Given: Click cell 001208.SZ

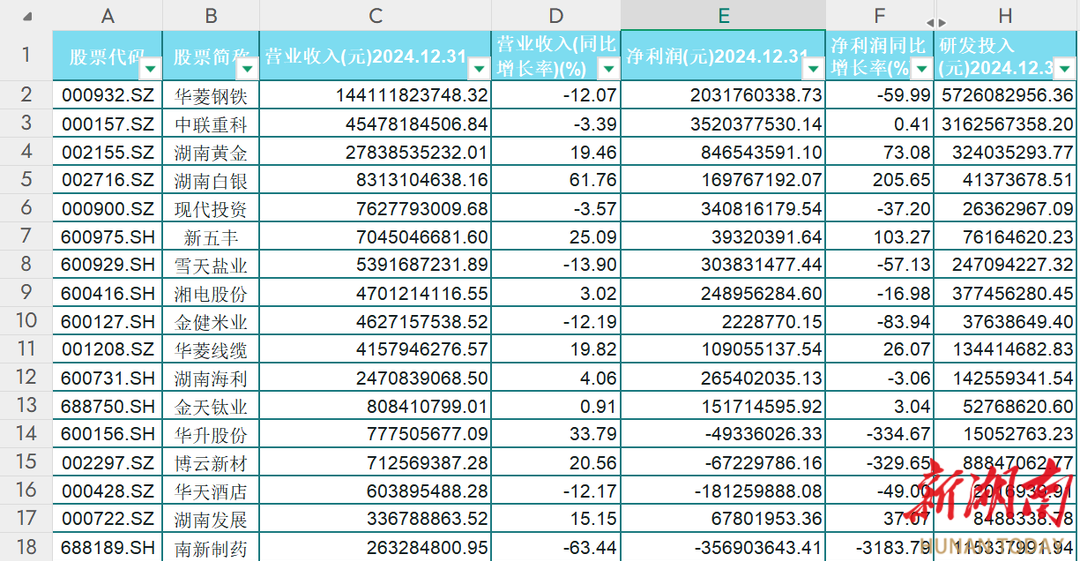Looking at the screenshot, I should 107,349.
